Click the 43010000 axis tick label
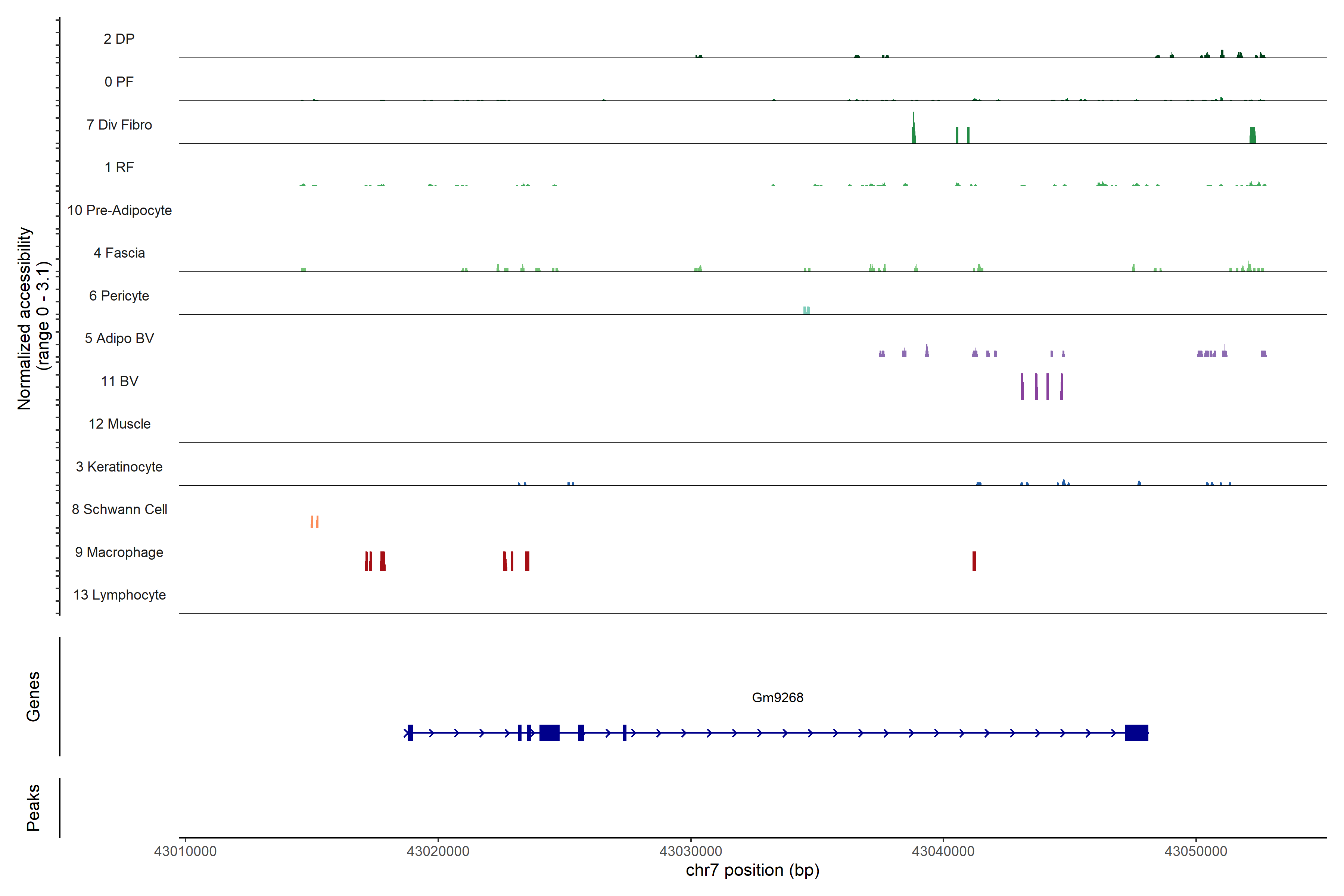Screen dimensions: 1344x896 tap(185, 851)
